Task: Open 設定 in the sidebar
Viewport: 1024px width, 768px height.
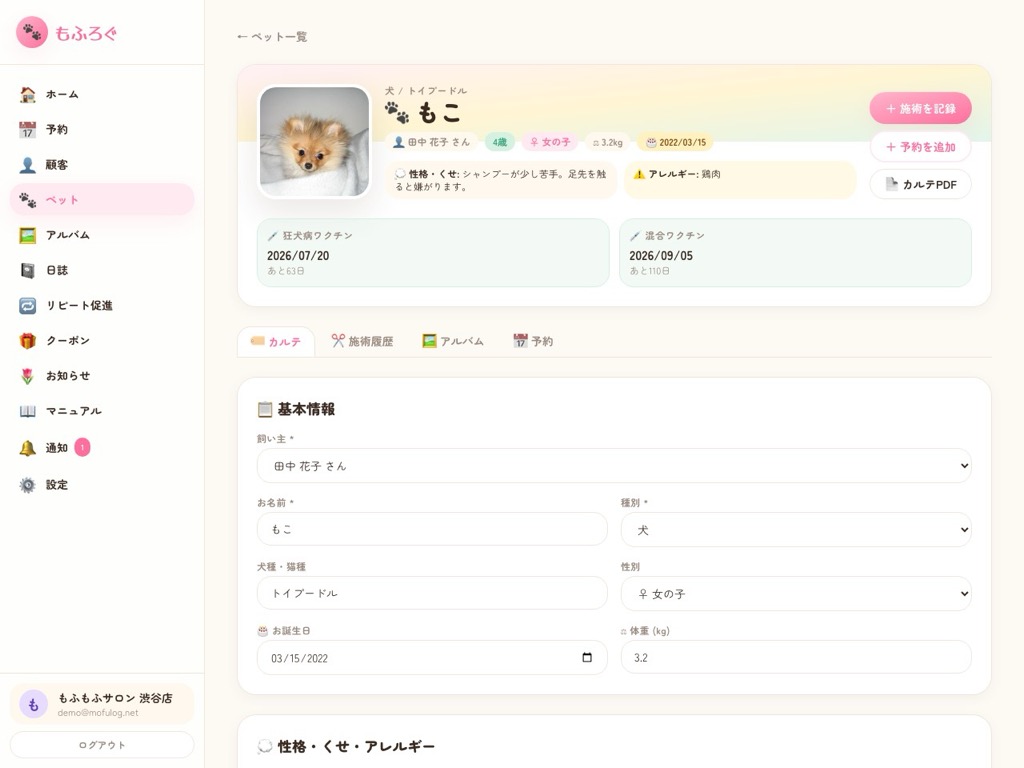Action: [x=102, y=485]
